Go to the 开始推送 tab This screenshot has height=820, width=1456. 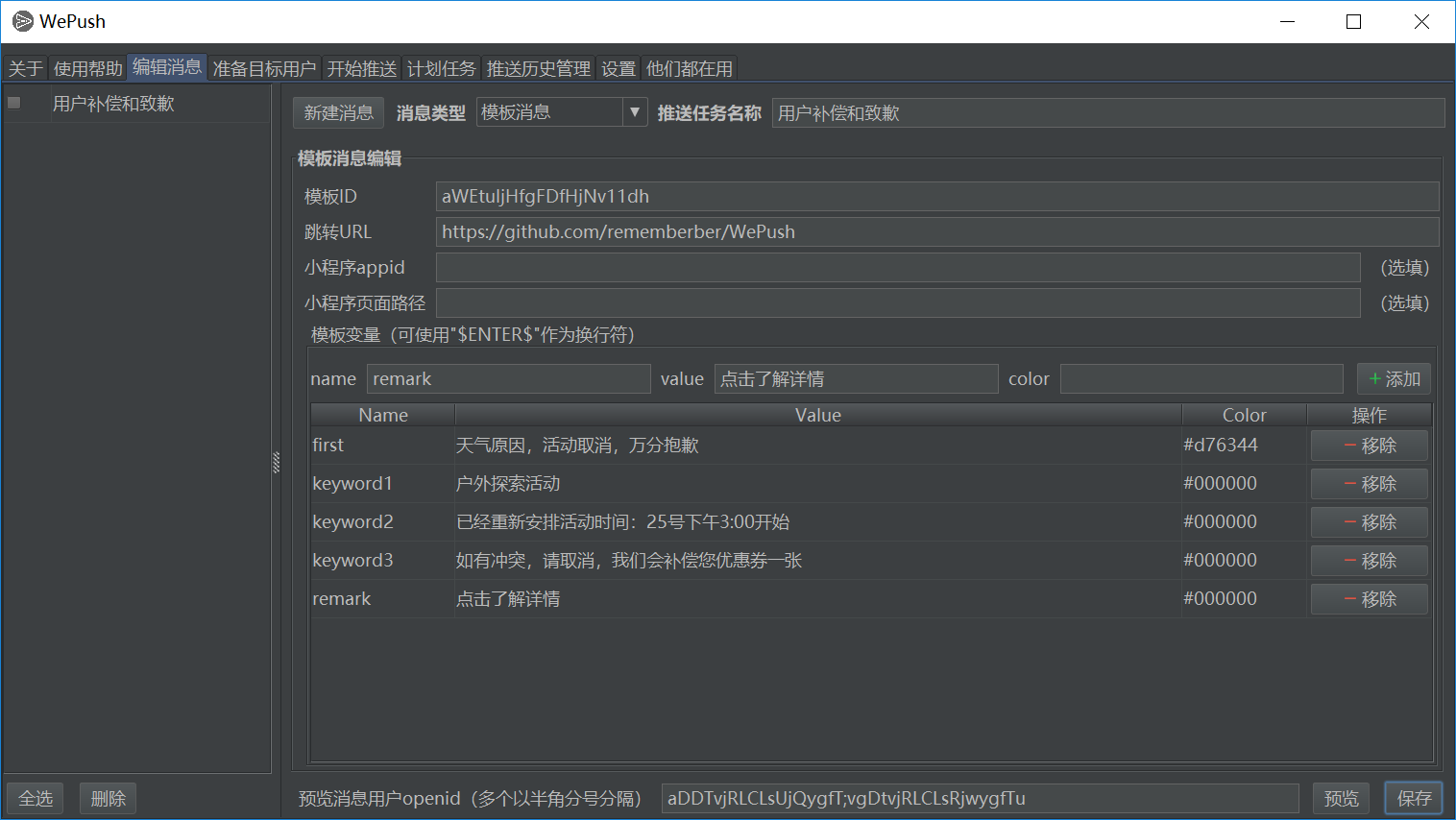coord(362,68)
